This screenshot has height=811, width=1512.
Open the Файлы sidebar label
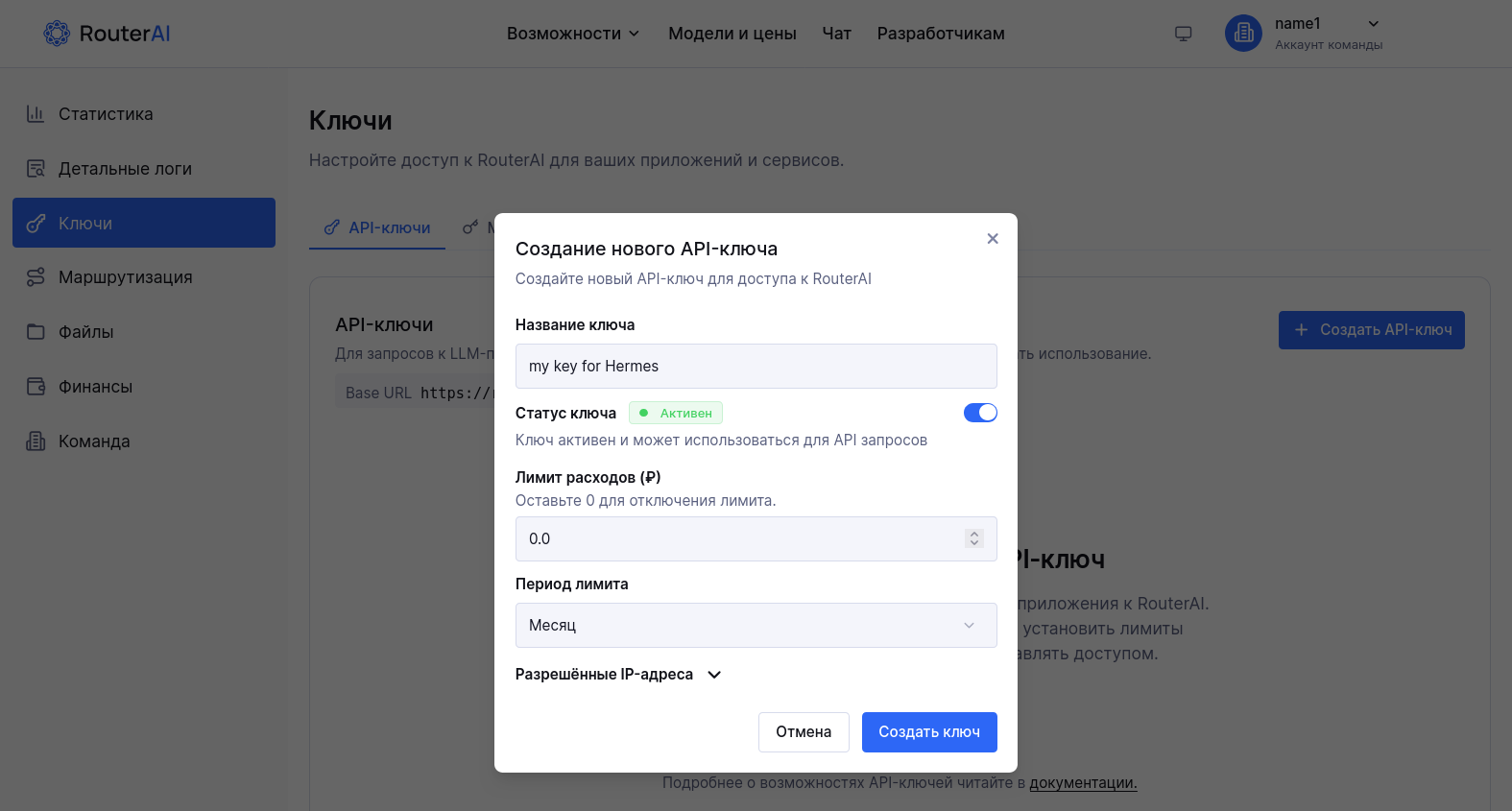(86, 331)
